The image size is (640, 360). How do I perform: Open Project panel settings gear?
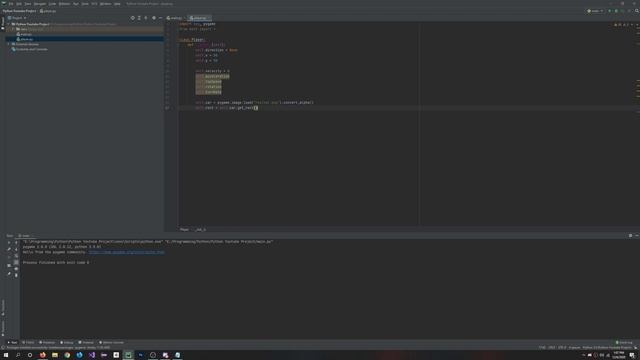coord(154,18)
